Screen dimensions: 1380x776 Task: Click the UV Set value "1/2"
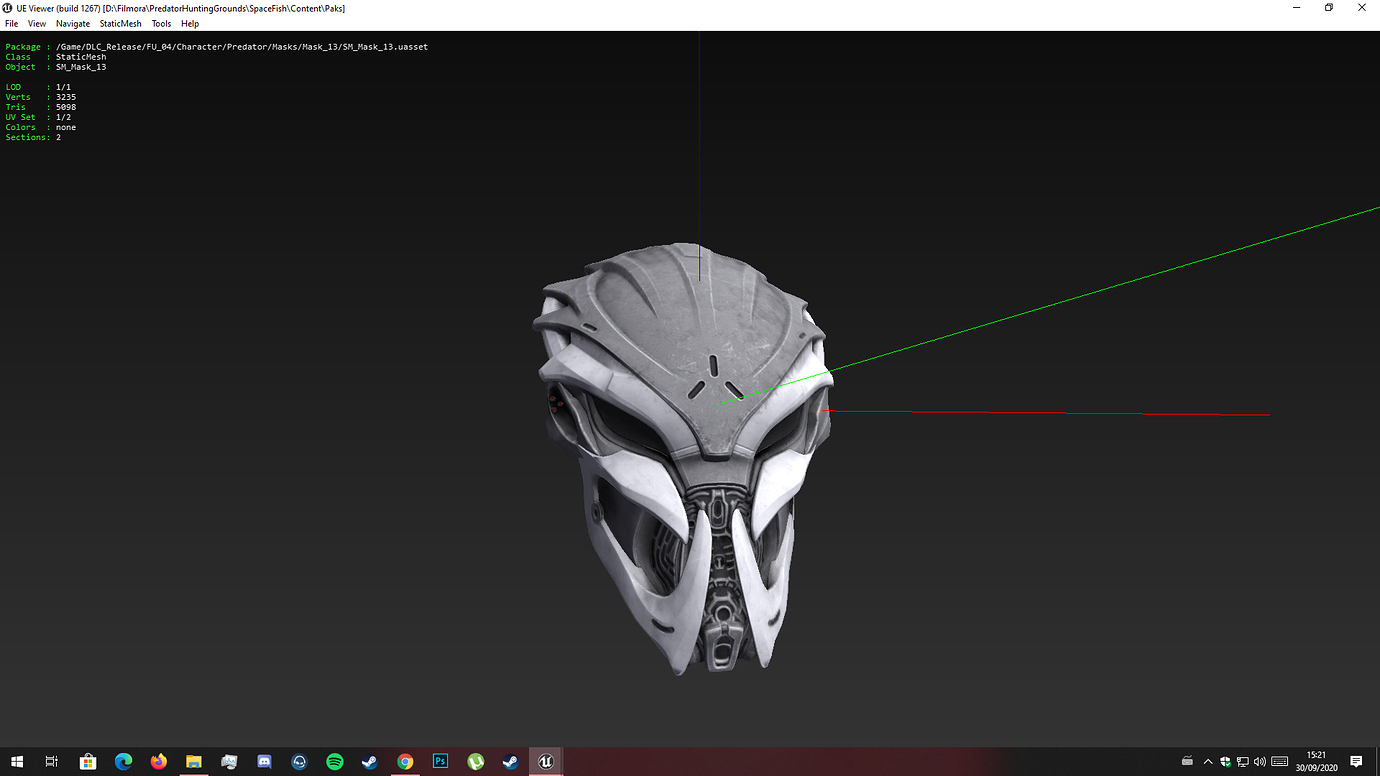tap(64, 117)
